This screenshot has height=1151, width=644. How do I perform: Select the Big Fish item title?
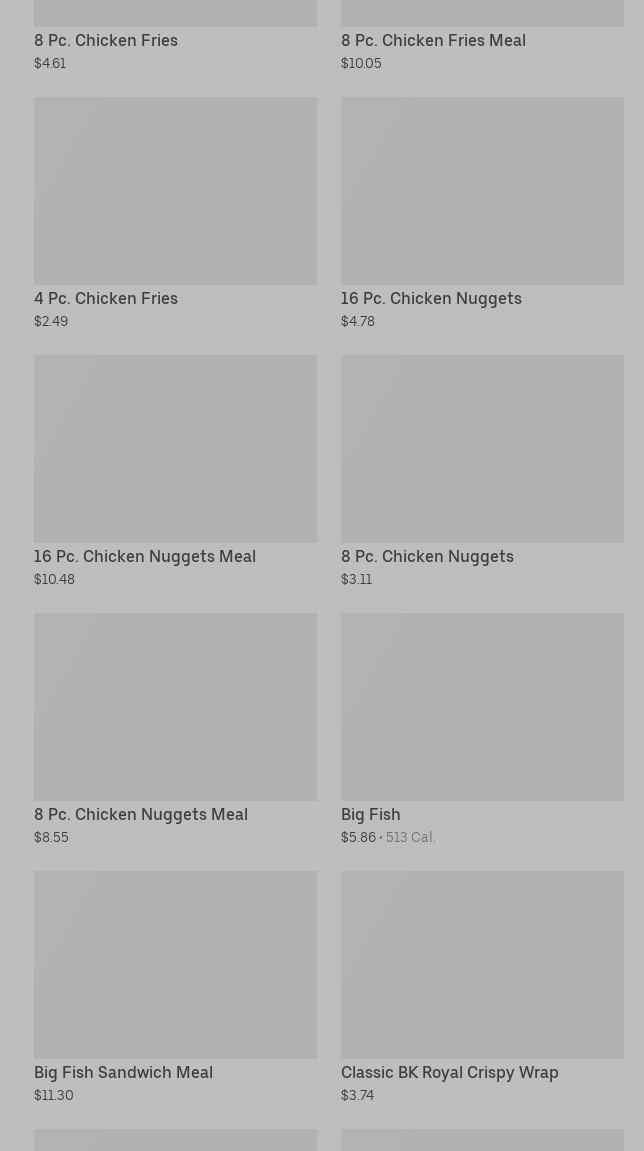point(370,815)
